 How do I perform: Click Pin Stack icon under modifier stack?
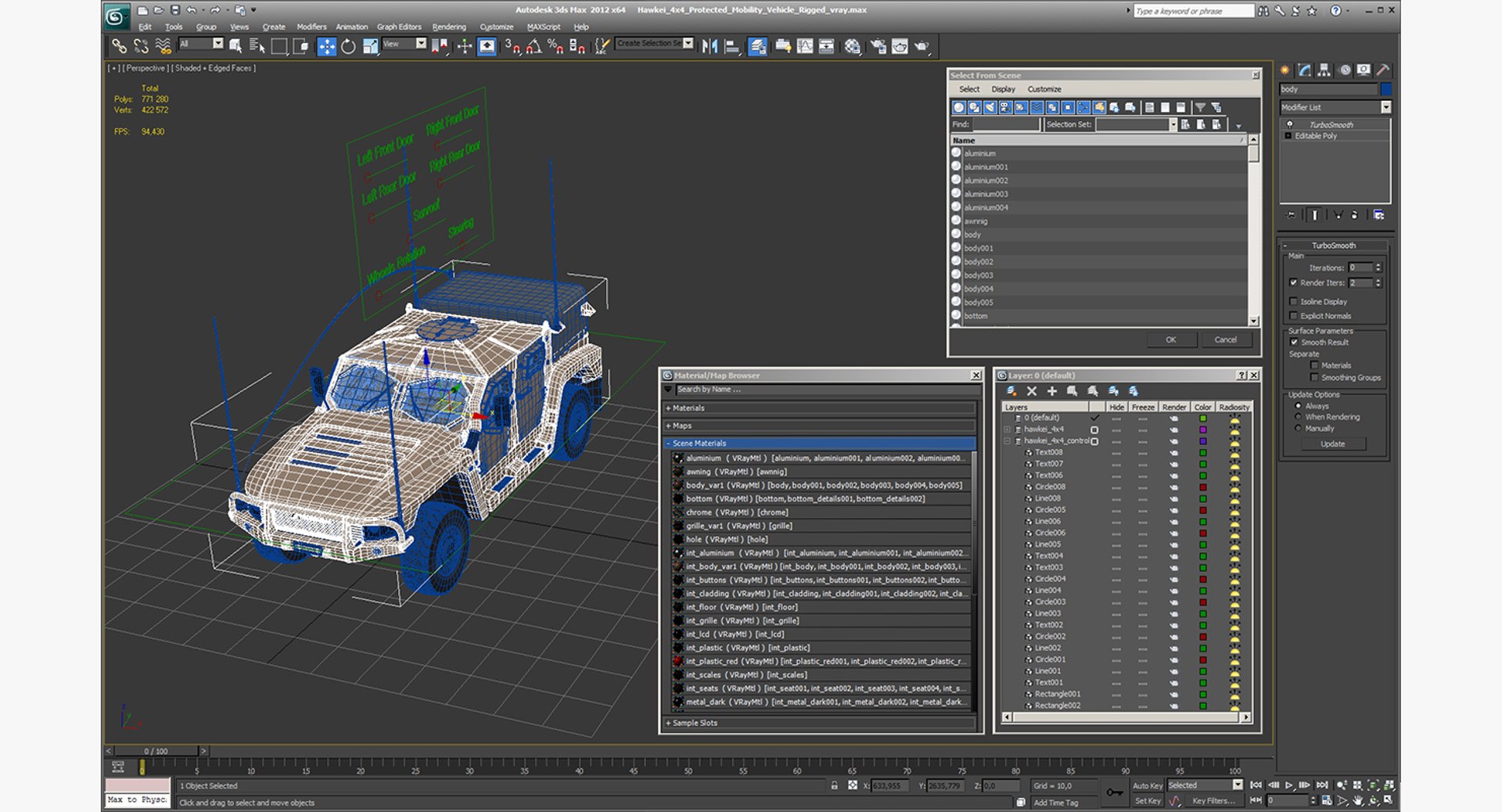1291,214
